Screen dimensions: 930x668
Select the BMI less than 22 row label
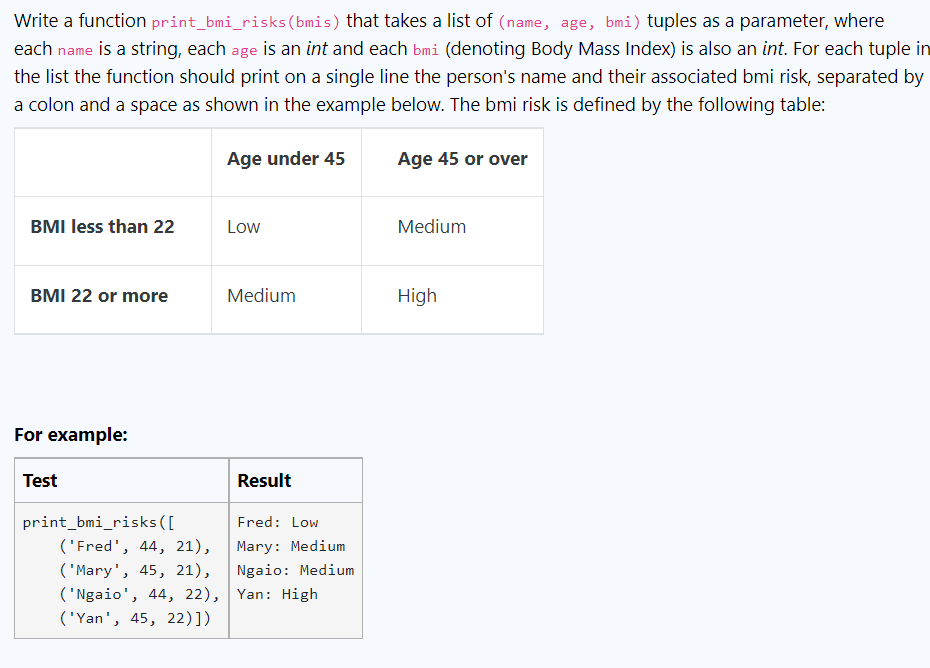[x=102, y=226]
